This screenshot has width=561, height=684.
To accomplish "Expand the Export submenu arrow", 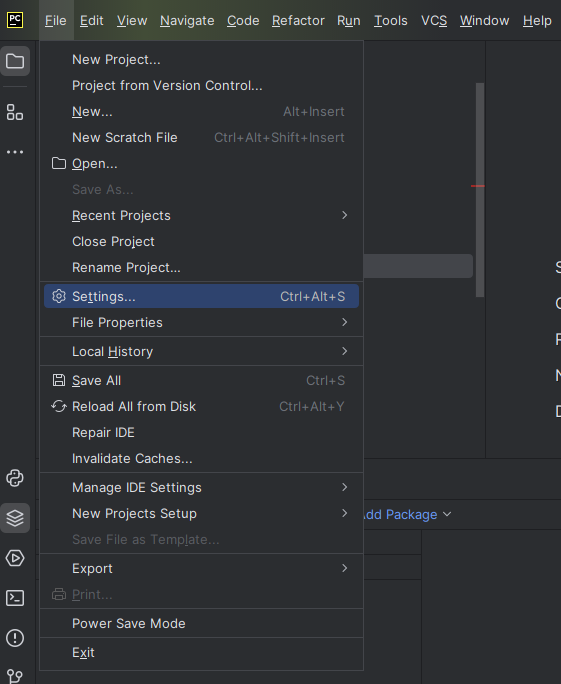I will 345,568.
